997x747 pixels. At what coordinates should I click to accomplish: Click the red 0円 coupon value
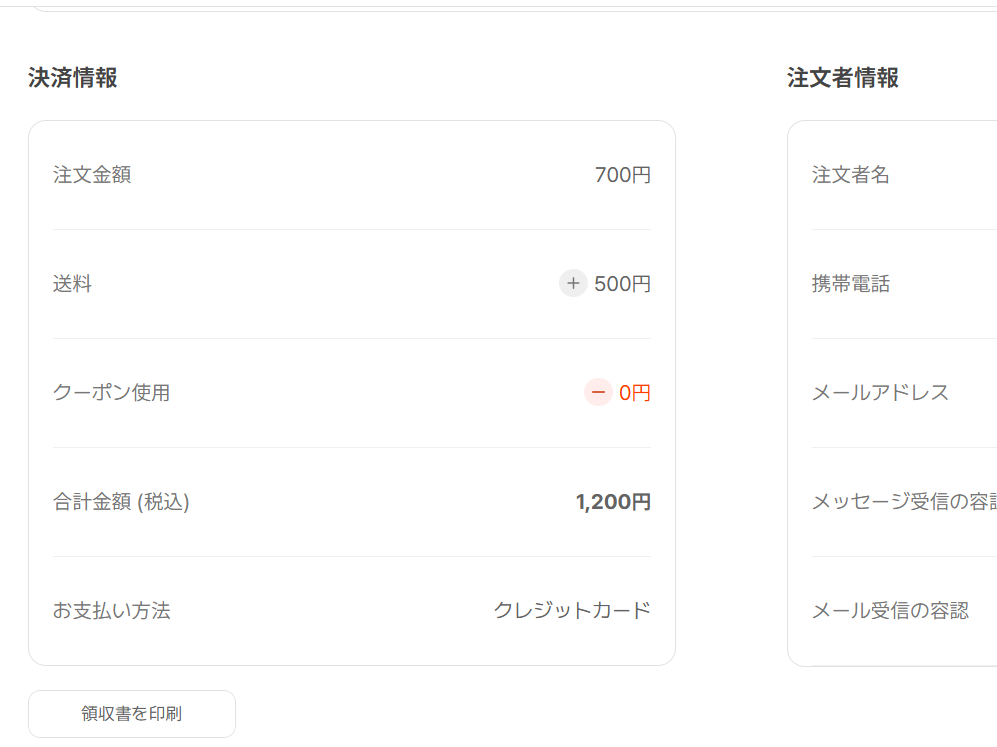[634, 393]
